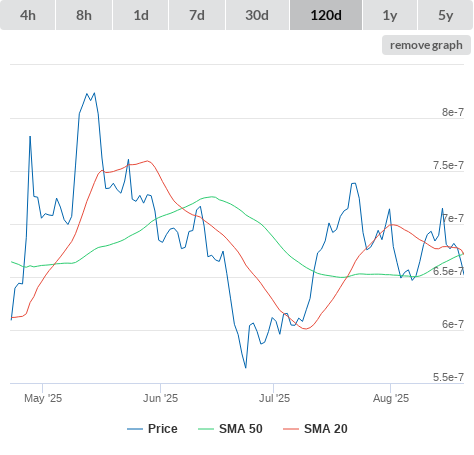Switch to the 5y range tab

[x=446, y=15]
